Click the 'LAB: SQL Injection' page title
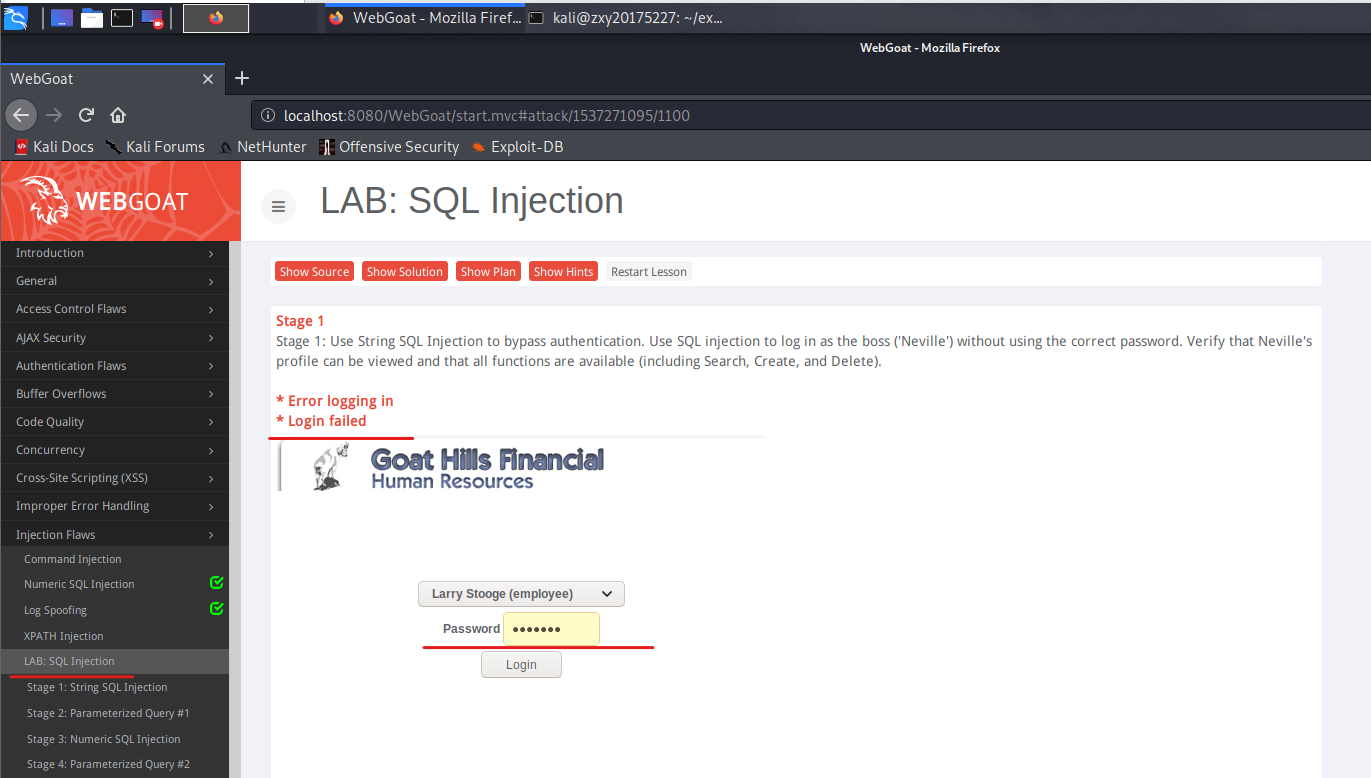This screenshot has height=778, width=1371. point(472,201)
